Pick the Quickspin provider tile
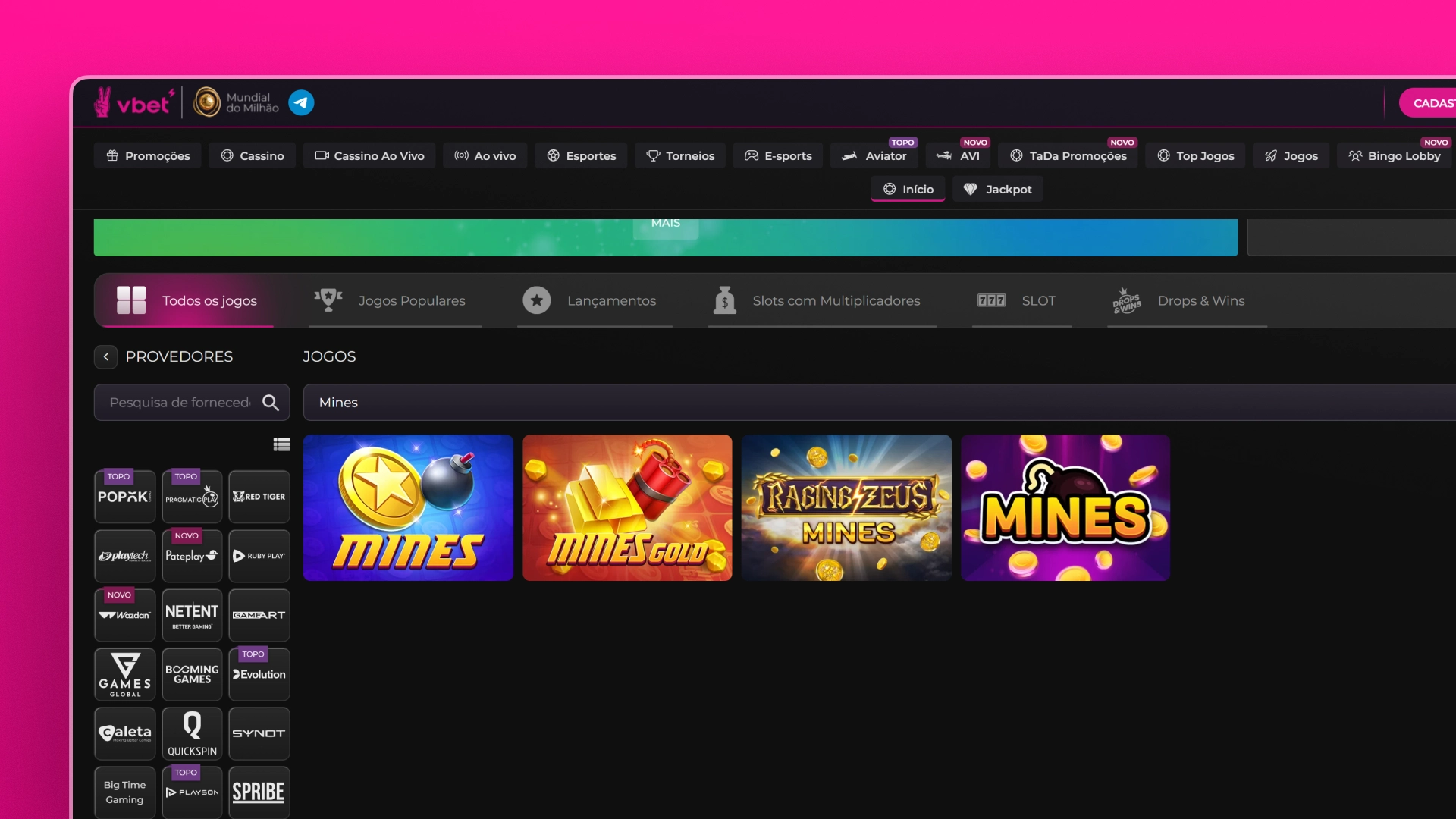 click(192, 733)
